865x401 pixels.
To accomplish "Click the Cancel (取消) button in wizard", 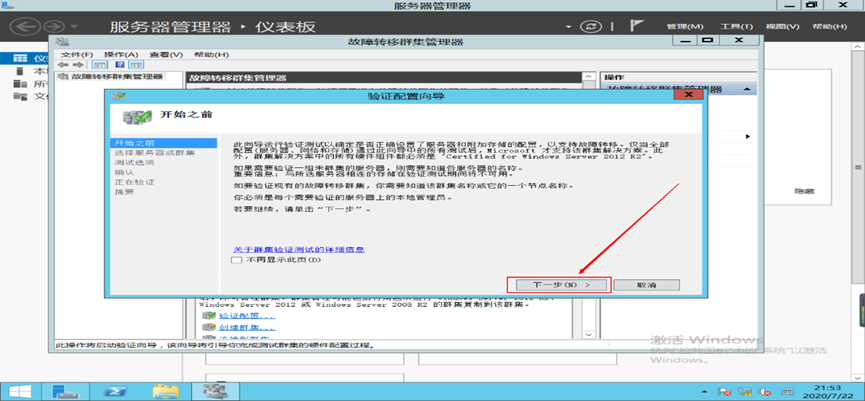I will pyautogui.click(x=647, y=285).
